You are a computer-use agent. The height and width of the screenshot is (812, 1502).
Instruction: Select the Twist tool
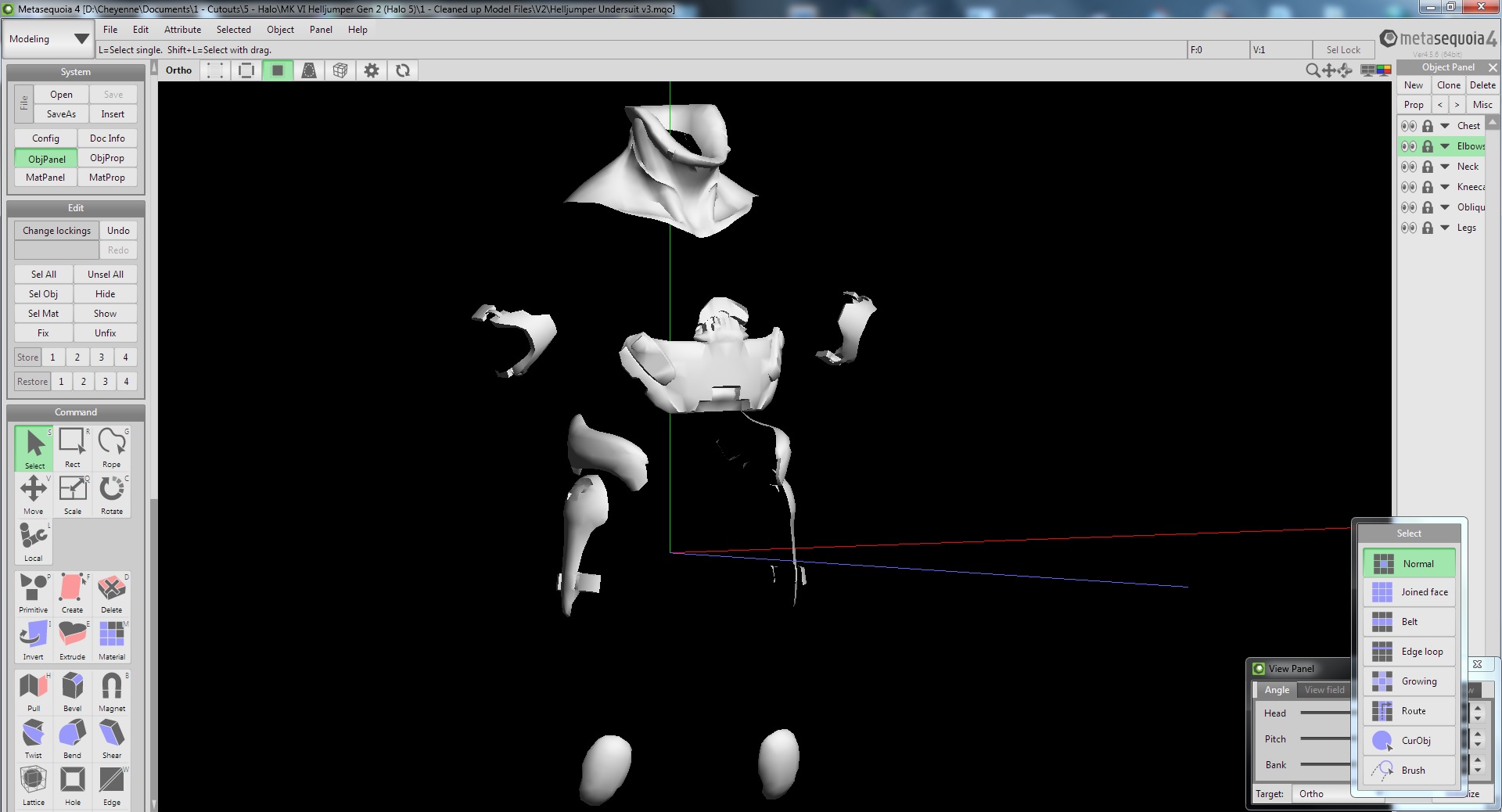point(34,739)
